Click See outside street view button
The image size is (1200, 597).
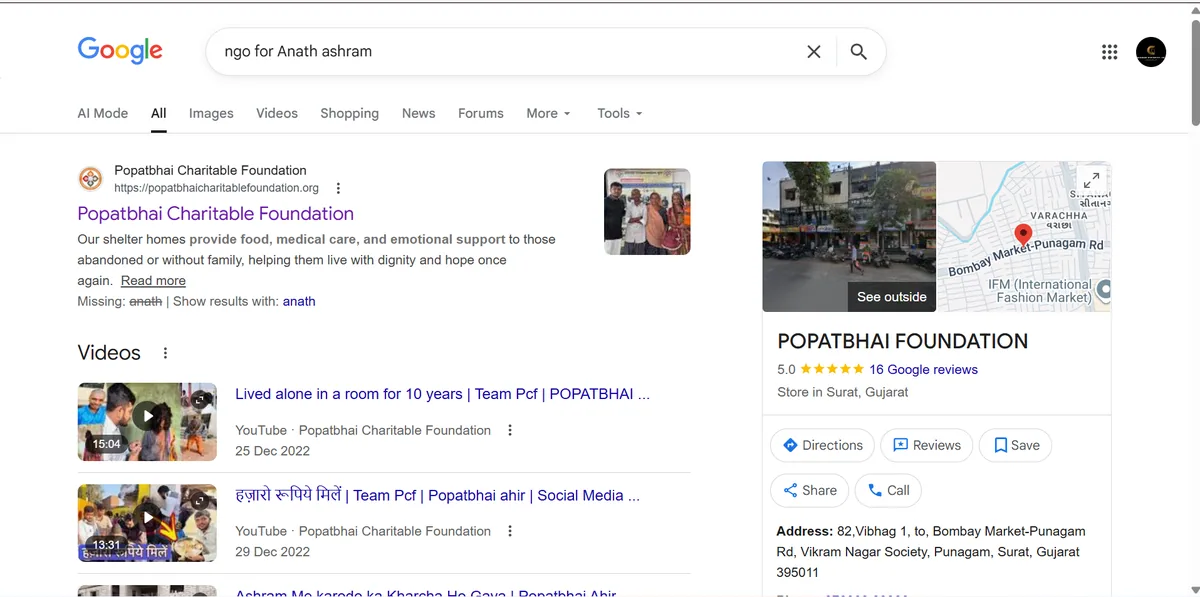pos(891,297)
